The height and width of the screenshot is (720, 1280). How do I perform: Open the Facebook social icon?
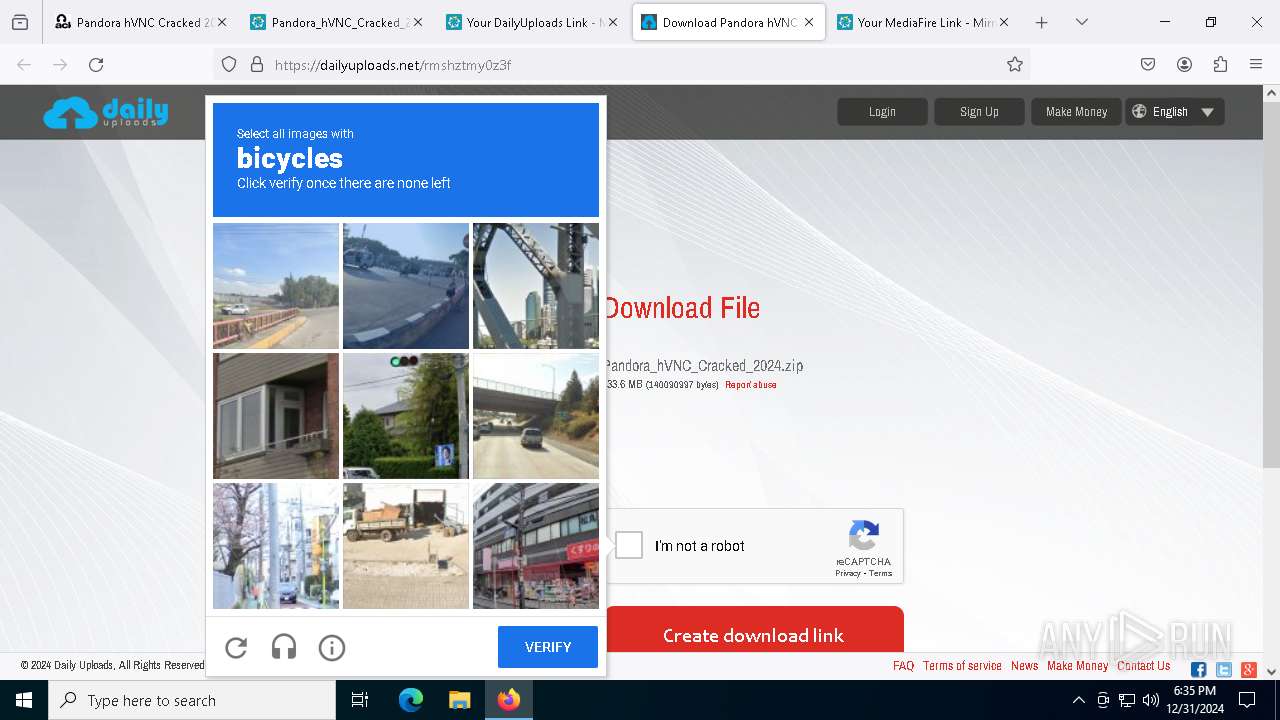[x=1198, y=670]
